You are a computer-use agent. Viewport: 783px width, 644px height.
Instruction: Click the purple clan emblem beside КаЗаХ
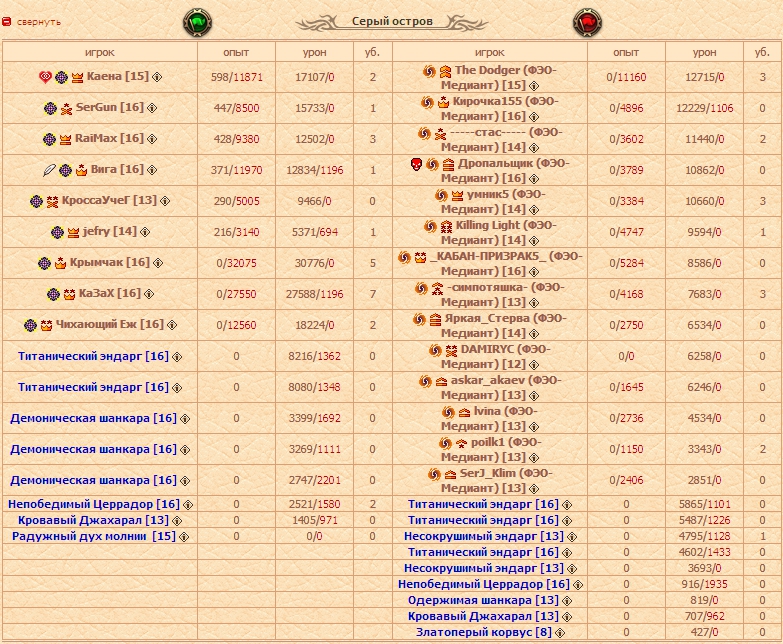(53, 294)
